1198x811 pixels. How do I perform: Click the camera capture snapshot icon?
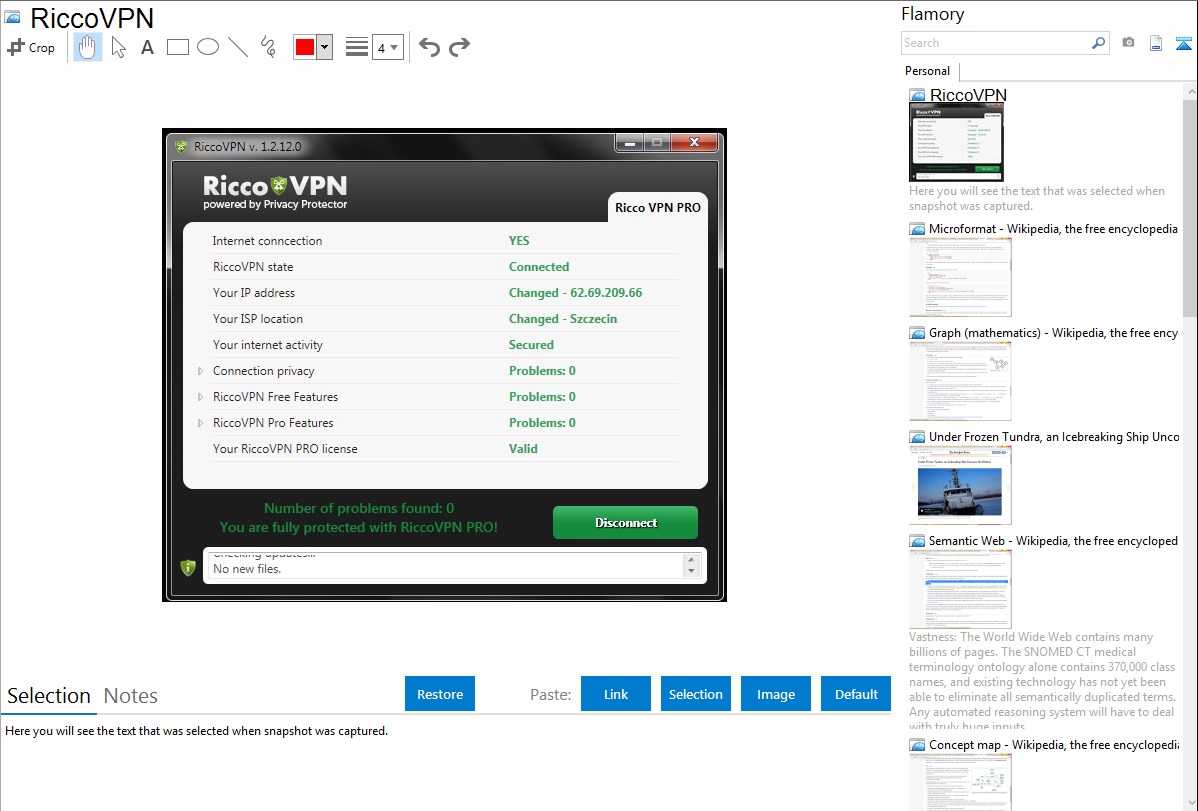point(1128,43)
